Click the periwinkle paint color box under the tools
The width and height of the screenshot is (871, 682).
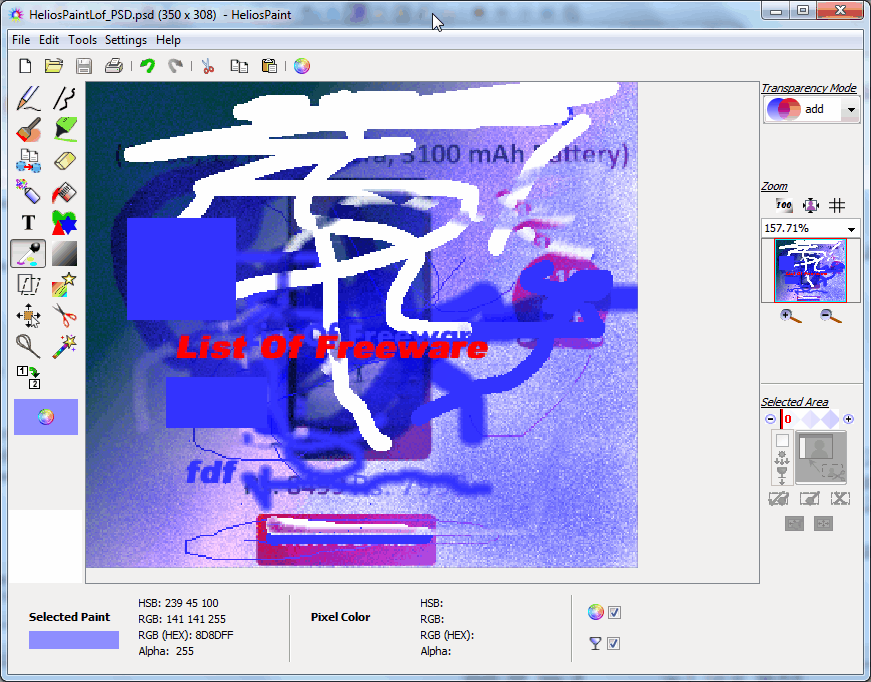point(46,417)
